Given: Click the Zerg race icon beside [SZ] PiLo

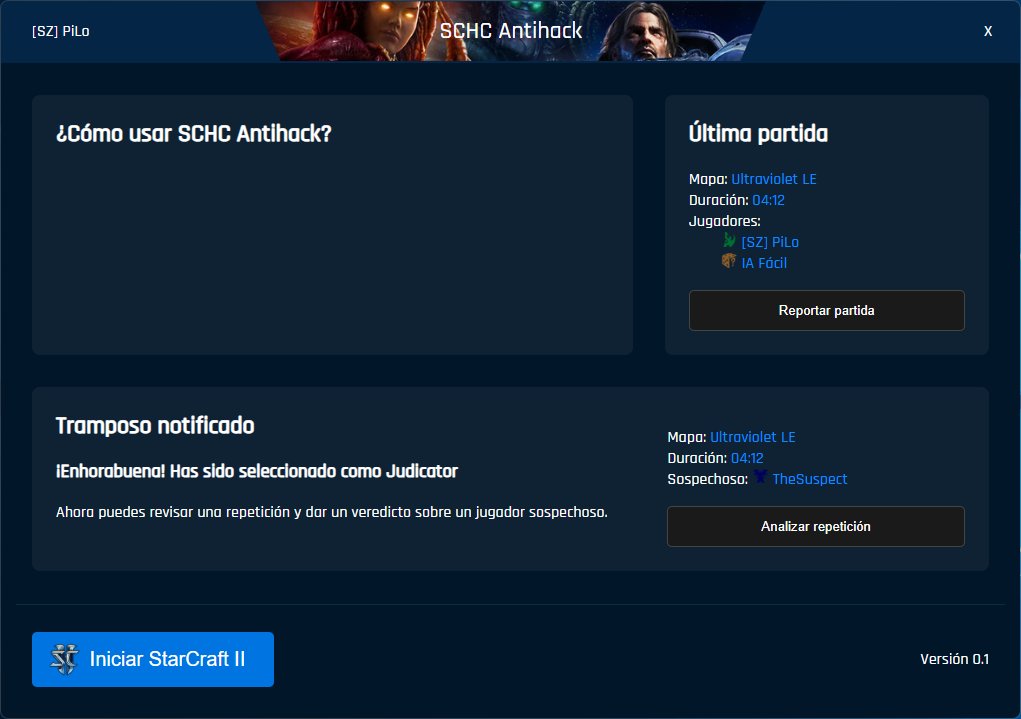Looking at the screenshot, I should click(729, 240).
